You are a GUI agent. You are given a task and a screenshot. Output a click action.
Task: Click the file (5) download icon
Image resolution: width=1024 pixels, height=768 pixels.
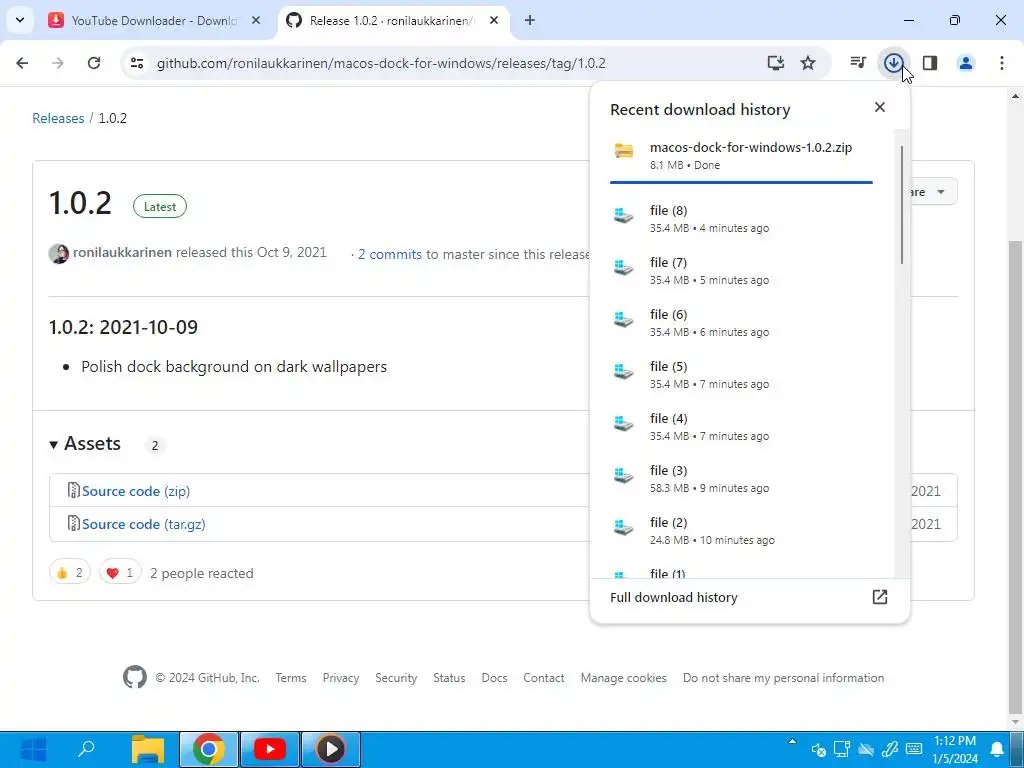pyautogui.click(x=624, y=372)
